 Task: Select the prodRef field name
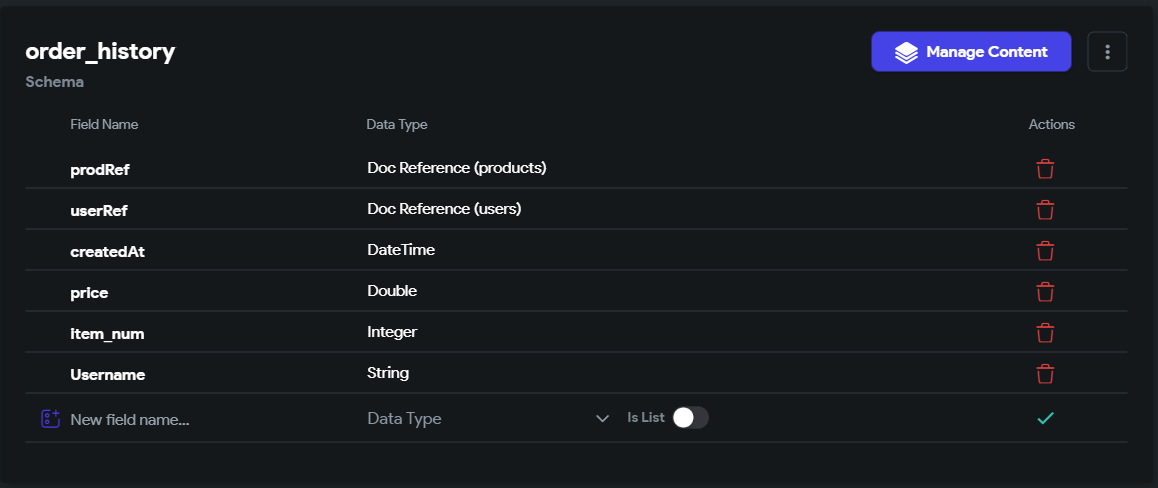point(100,170)
